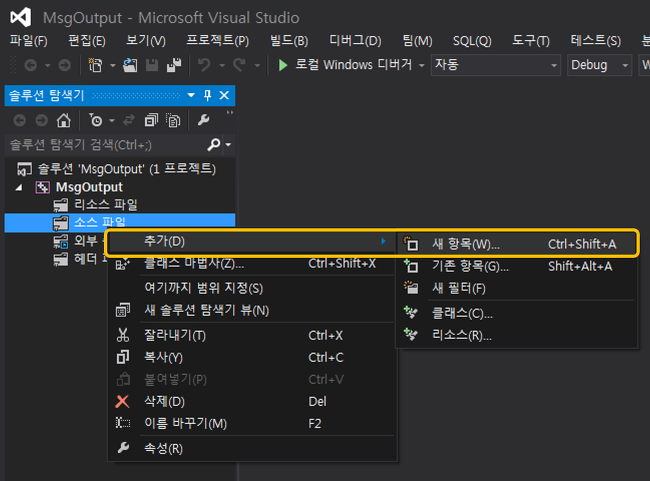Click the Solution Explorer forward icon
The image size is (650, 481).
[x=41, y=120]
